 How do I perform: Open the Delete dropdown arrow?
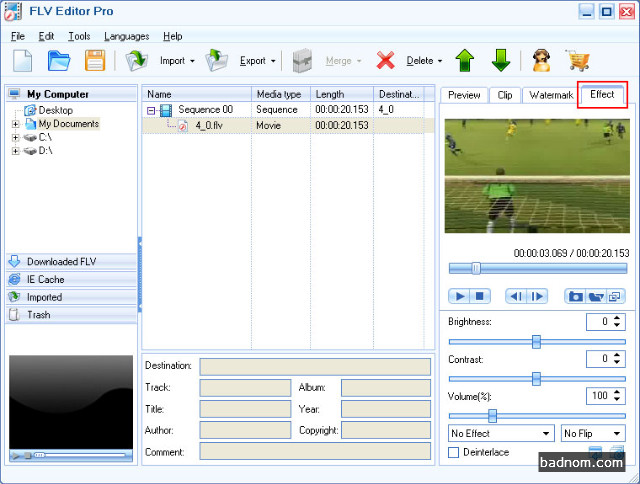tap(440, 61)
